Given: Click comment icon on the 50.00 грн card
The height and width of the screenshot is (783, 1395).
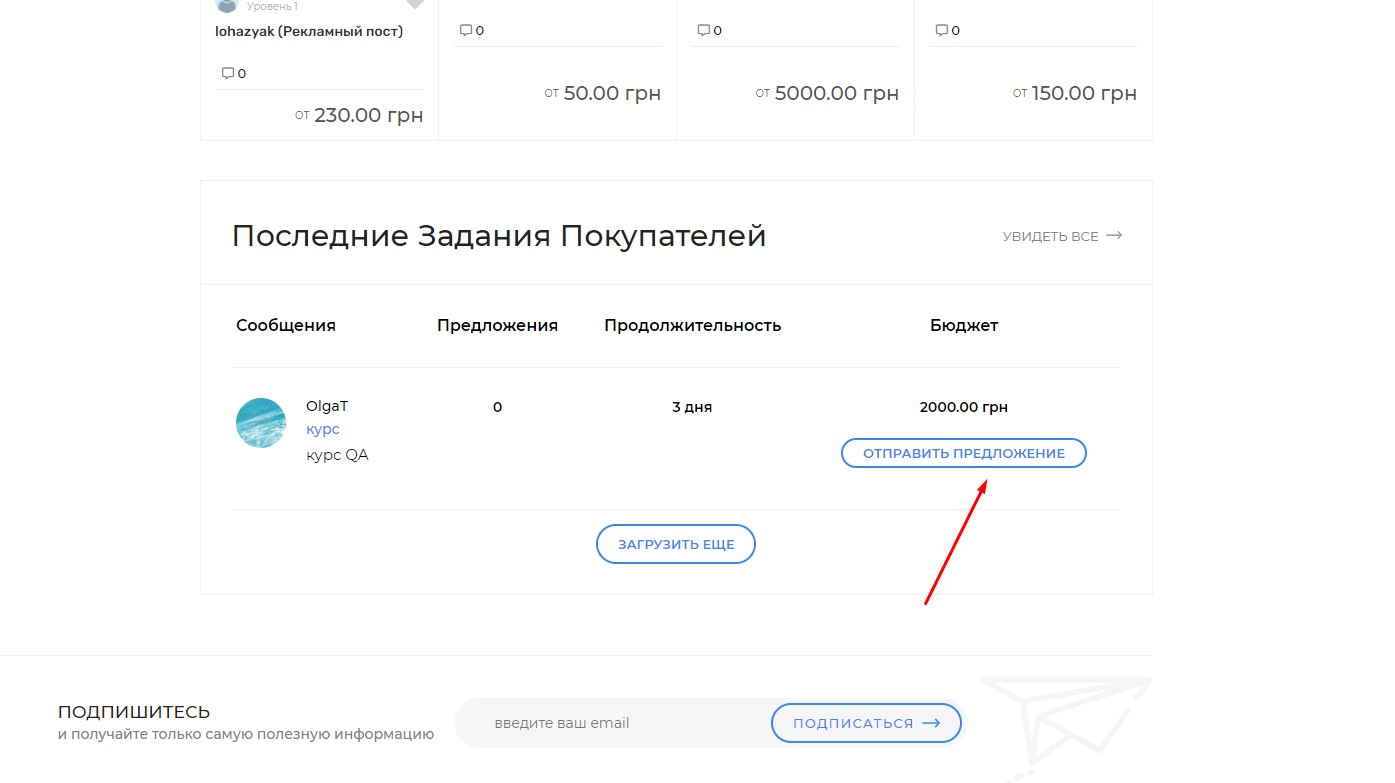Looking at the screenshot, I should pyautogui.click(x=465, y=30).
